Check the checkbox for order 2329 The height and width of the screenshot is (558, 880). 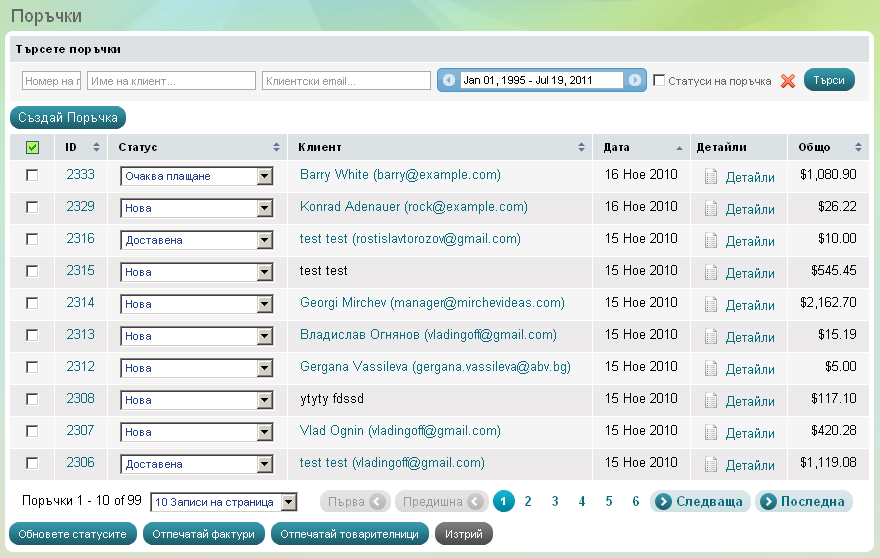point(32,207)
